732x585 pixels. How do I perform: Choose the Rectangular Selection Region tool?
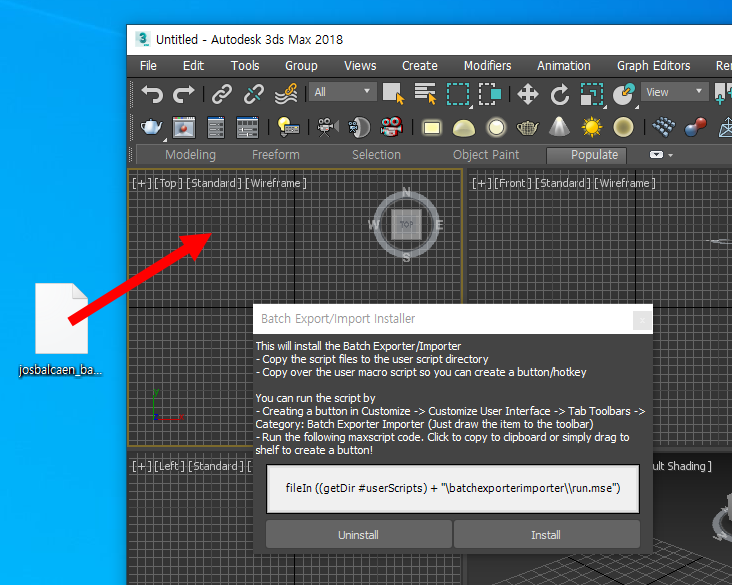coord(458,94)
